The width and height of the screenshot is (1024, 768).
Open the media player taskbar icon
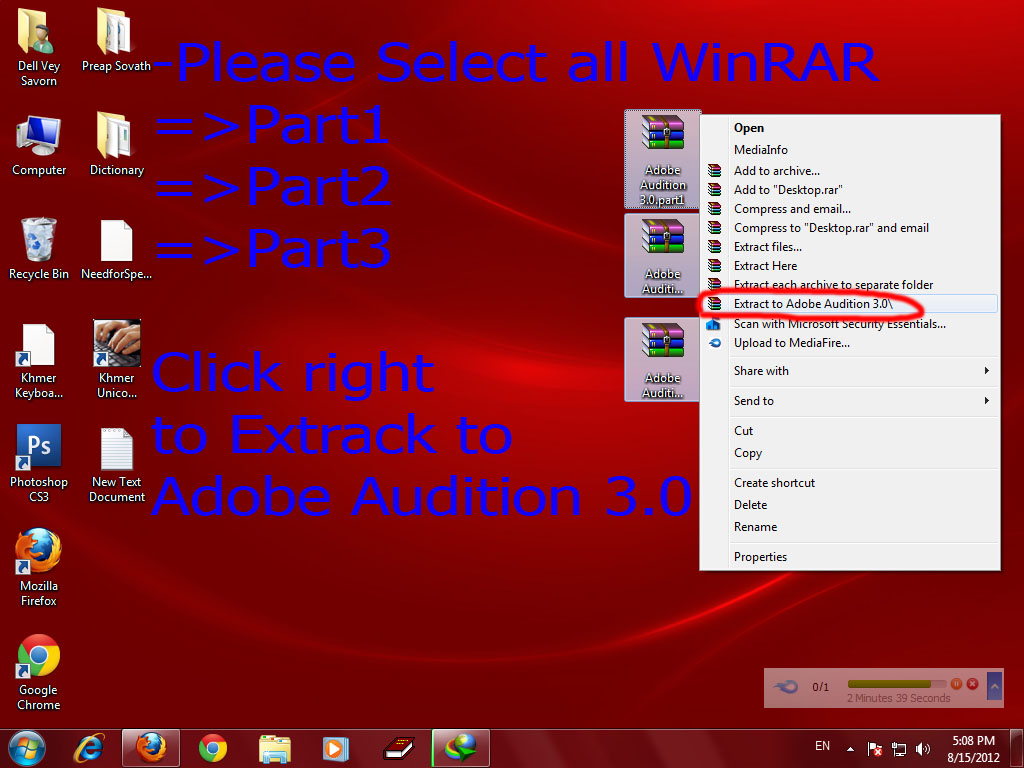[x=336, y=748]
